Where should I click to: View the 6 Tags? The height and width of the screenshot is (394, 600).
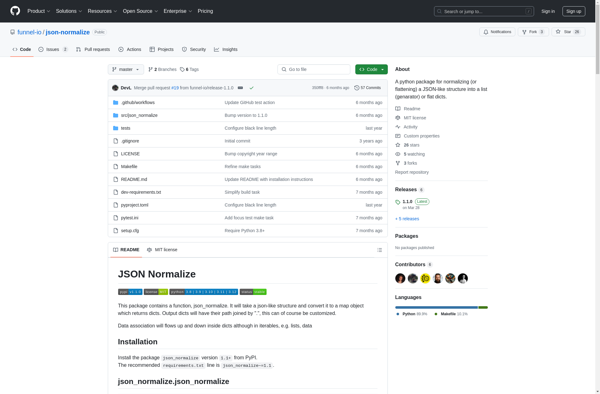[x=189, y=69]
